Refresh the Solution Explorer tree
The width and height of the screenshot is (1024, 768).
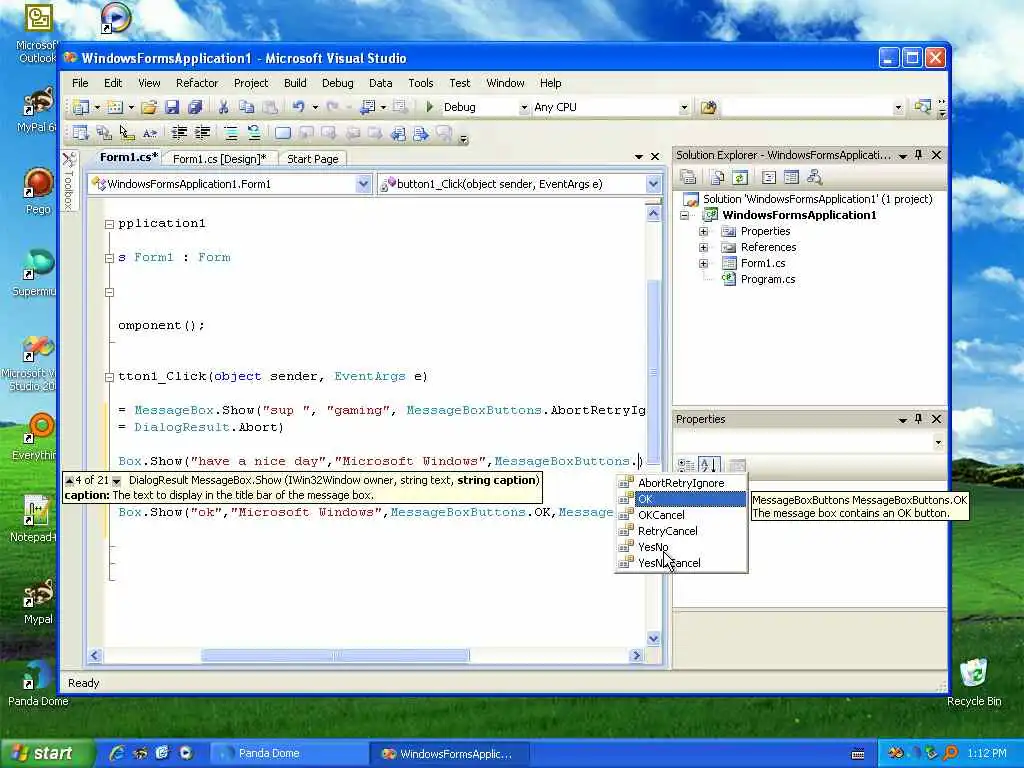pos(739,177)
